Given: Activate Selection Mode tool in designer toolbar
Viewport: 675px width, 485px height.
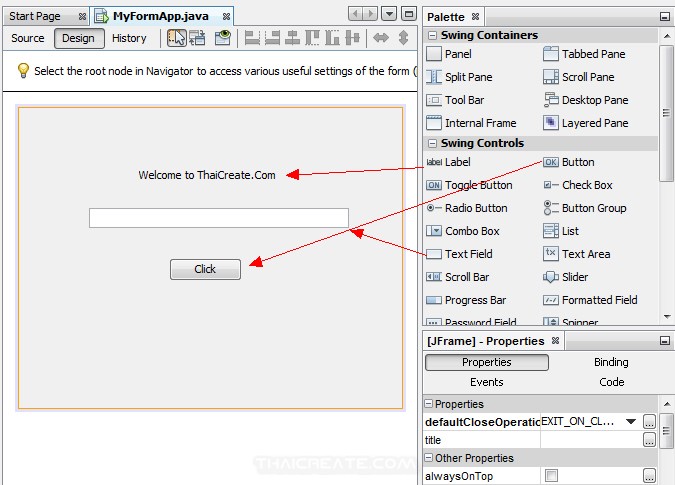Looking at the screenshot, I should pos(176,38).
